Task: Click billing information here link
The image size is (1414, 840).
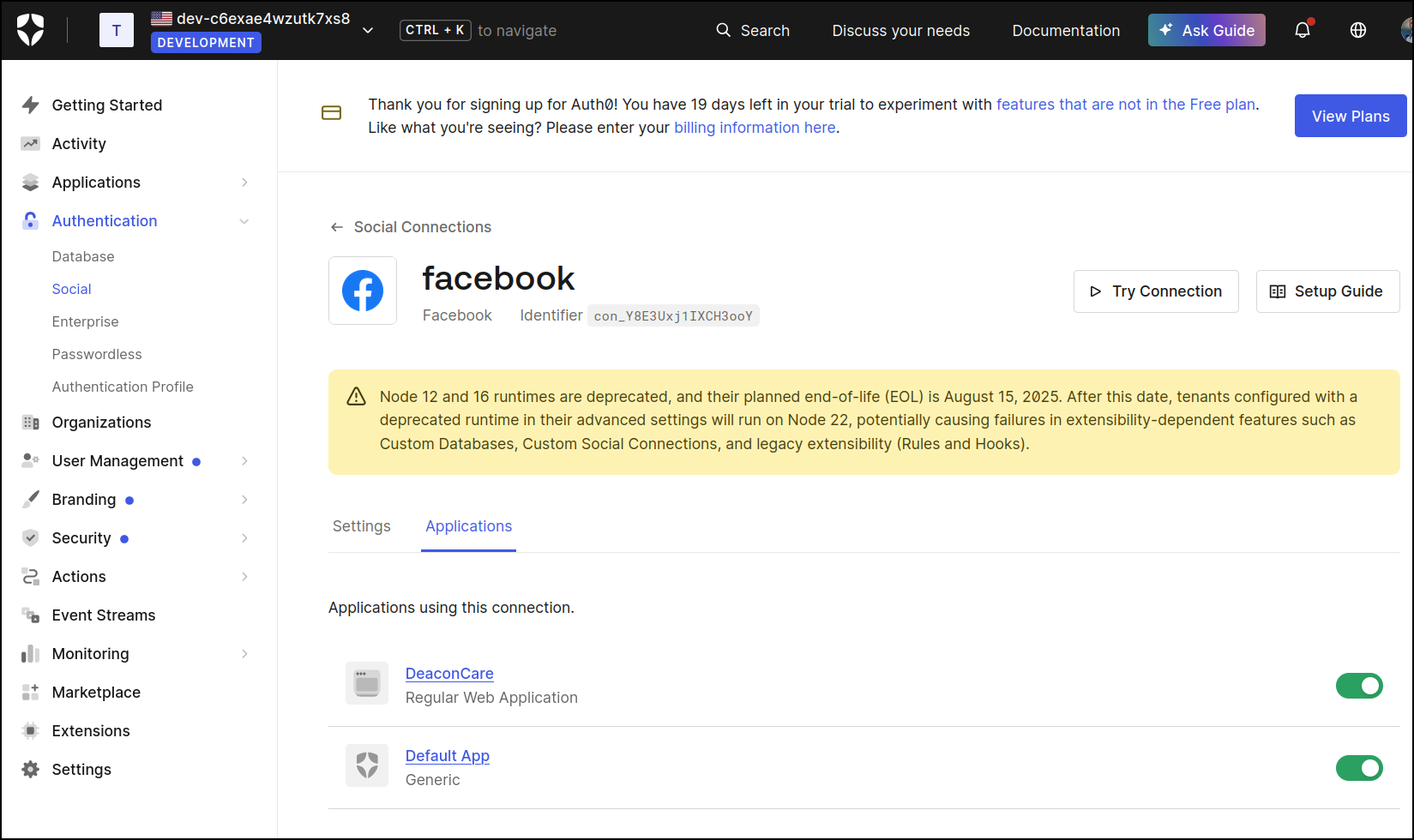Action: (x=755, y=128)
